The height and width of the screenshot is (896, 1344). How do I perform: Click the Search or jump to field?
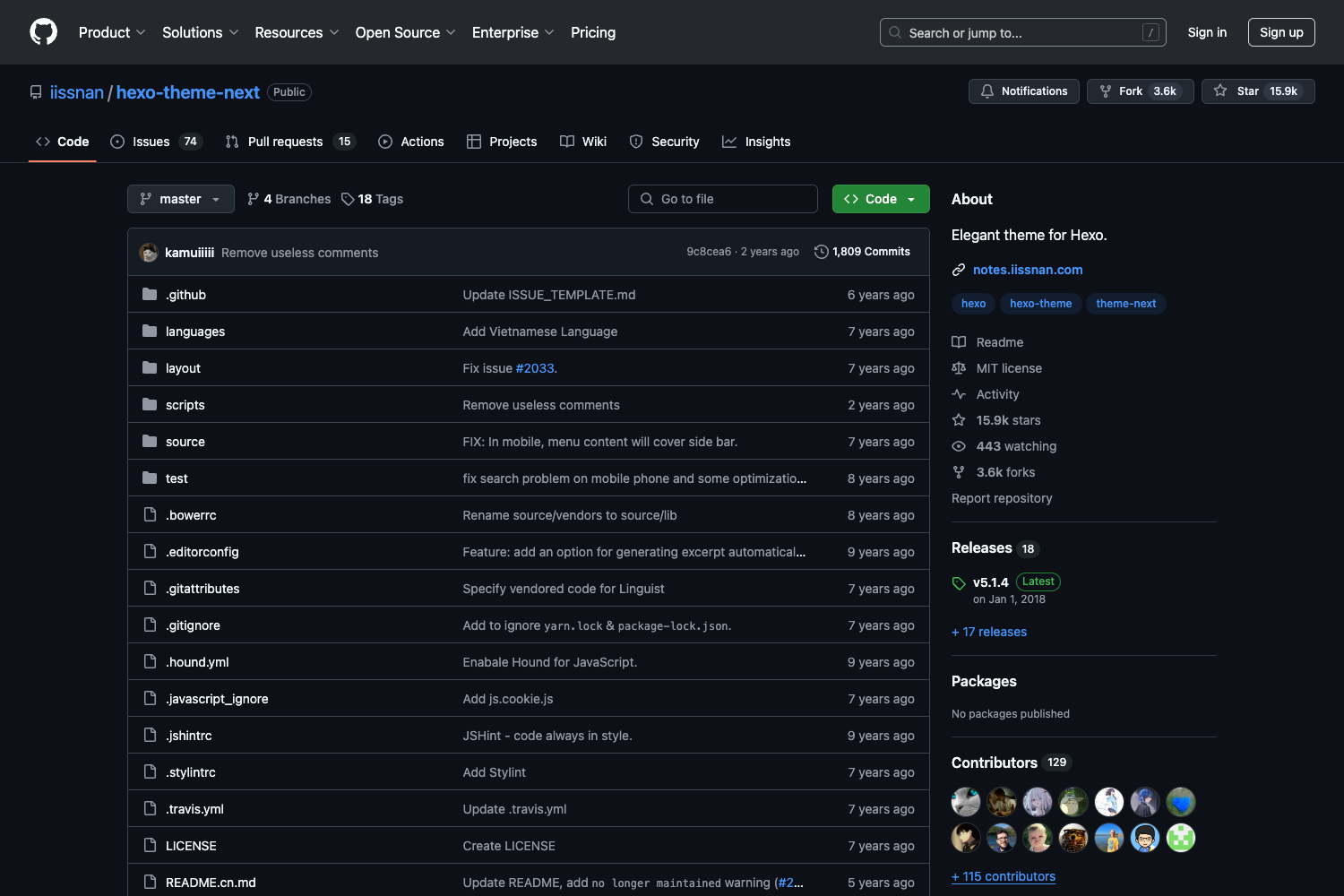tap(1023, 32)
